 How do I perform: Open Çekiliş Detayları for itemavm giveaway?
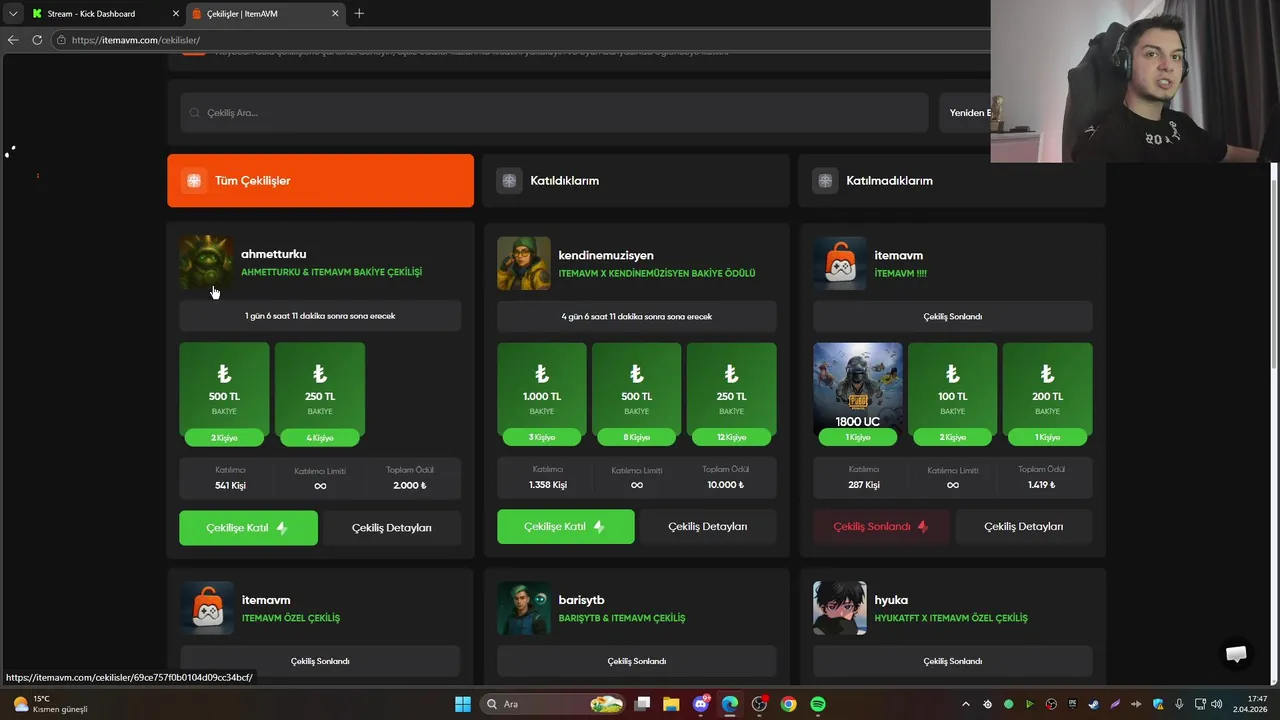click(1024, 527)
